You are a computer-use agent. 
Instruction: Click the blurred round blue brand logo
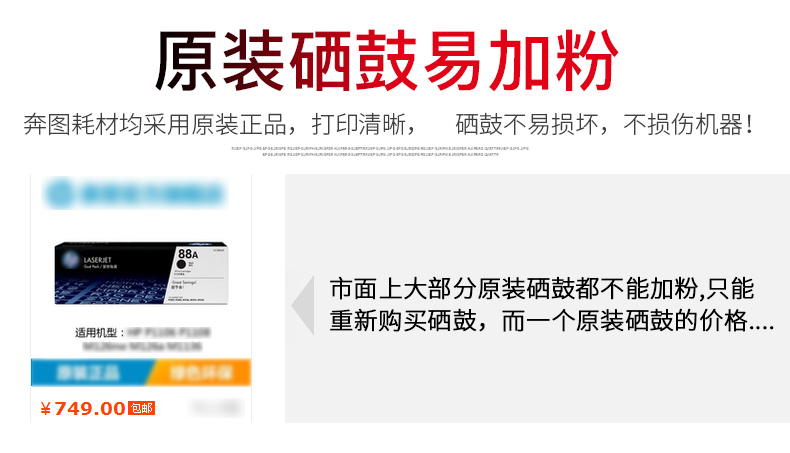[59, 193]
